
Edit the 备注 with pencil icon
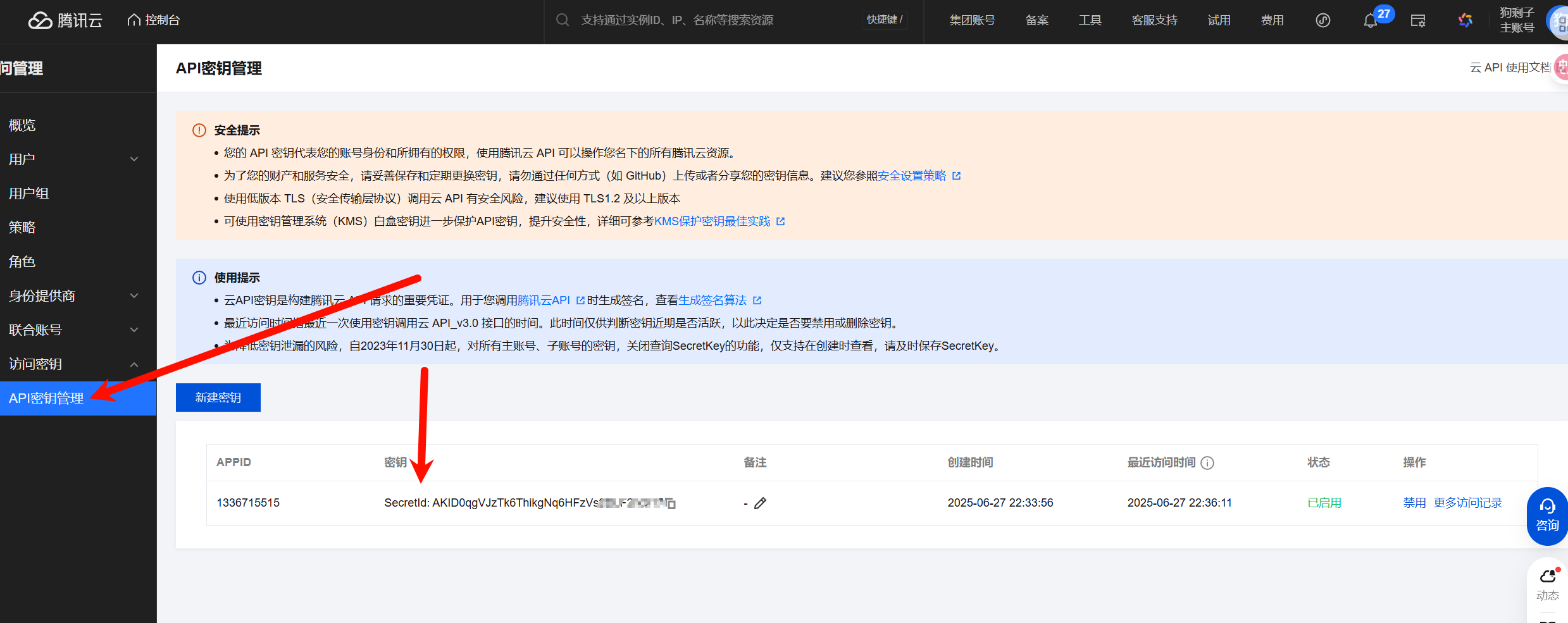coord(761,503)
